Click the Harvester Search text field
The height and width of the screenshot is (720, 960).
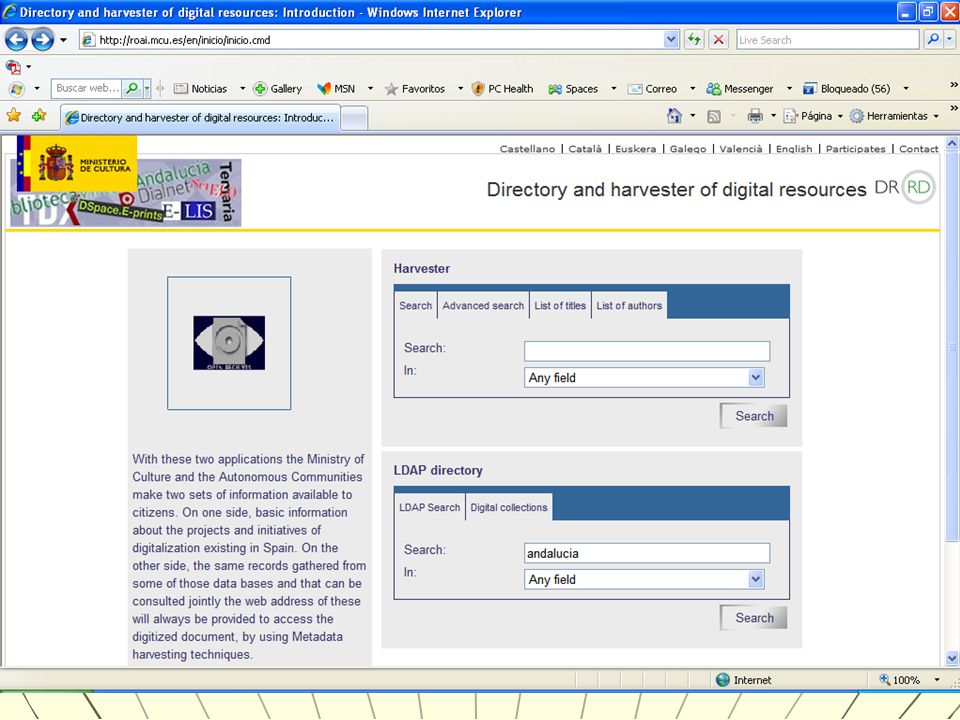(647, 351)
